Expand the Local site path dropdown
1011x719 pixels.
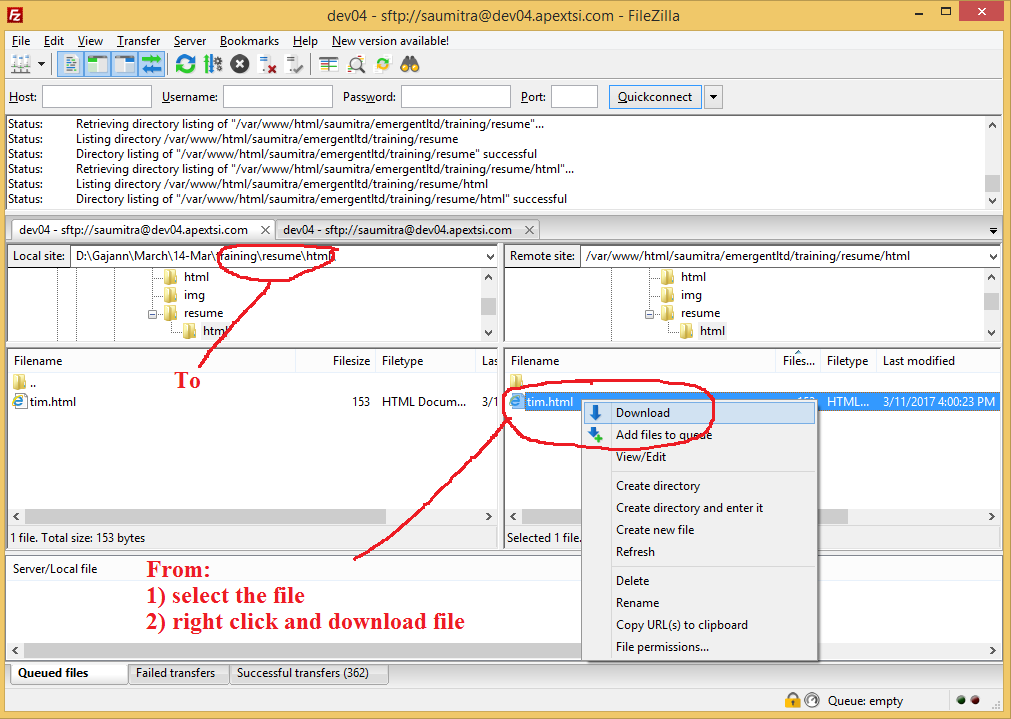491,256
